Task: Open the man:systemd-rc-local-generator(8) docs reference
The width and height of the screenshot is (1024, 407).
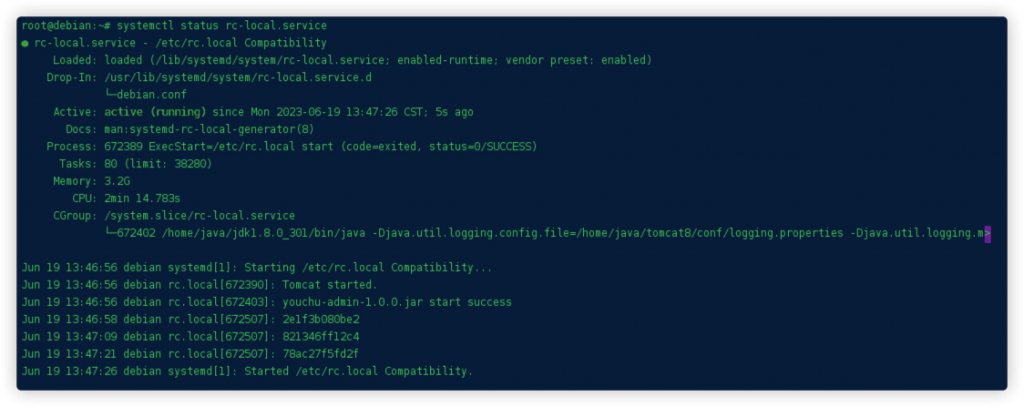Action: pos(208,129)
